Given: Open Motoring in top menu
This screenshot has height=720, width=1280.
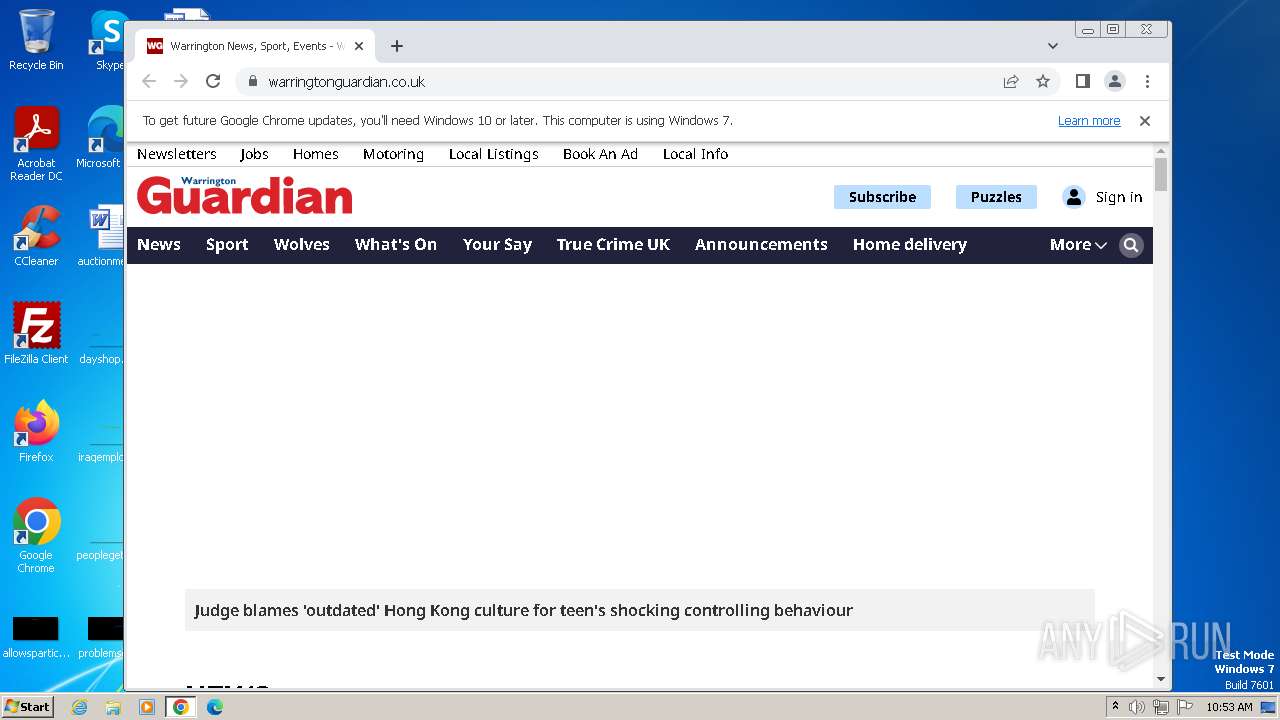Looking at the screenshot, I should [x=393, y=154].
